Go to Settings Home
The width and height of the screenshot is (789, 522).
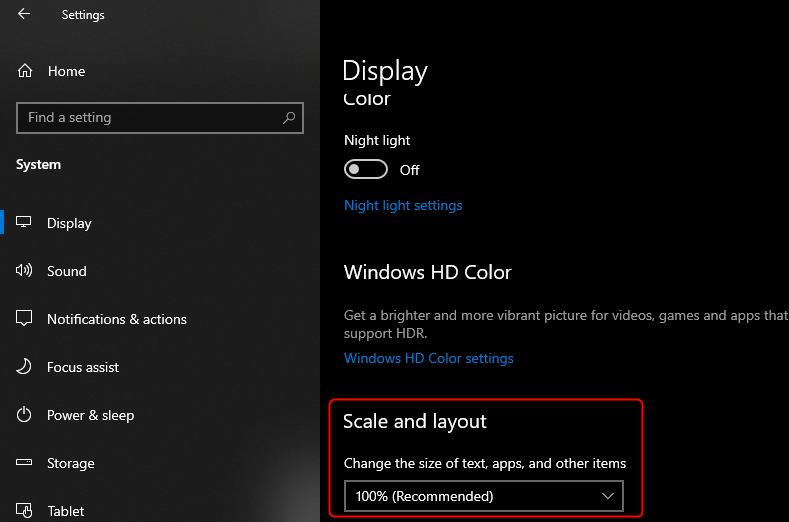click(x=66, y=71)
